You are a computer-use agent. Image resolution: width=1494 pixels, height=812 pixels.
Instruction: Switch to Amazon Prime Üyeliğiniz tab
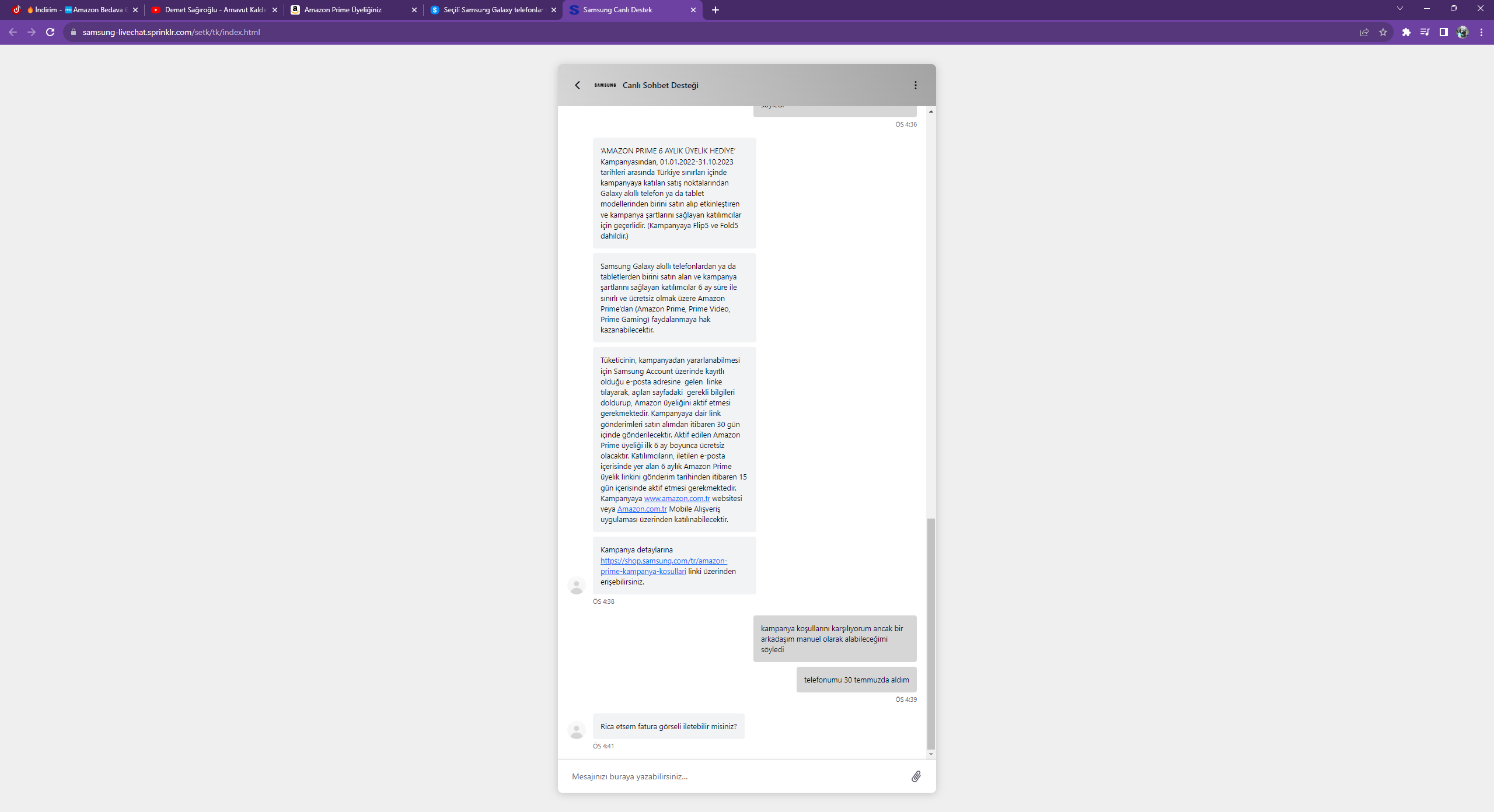tap(343, 10)
